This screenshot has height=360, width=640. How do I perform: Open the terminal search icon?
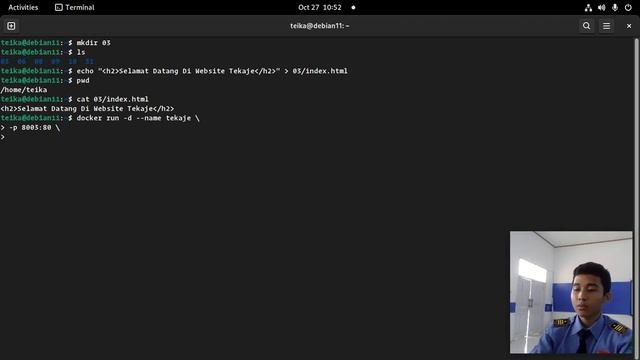tap(587, 26)
